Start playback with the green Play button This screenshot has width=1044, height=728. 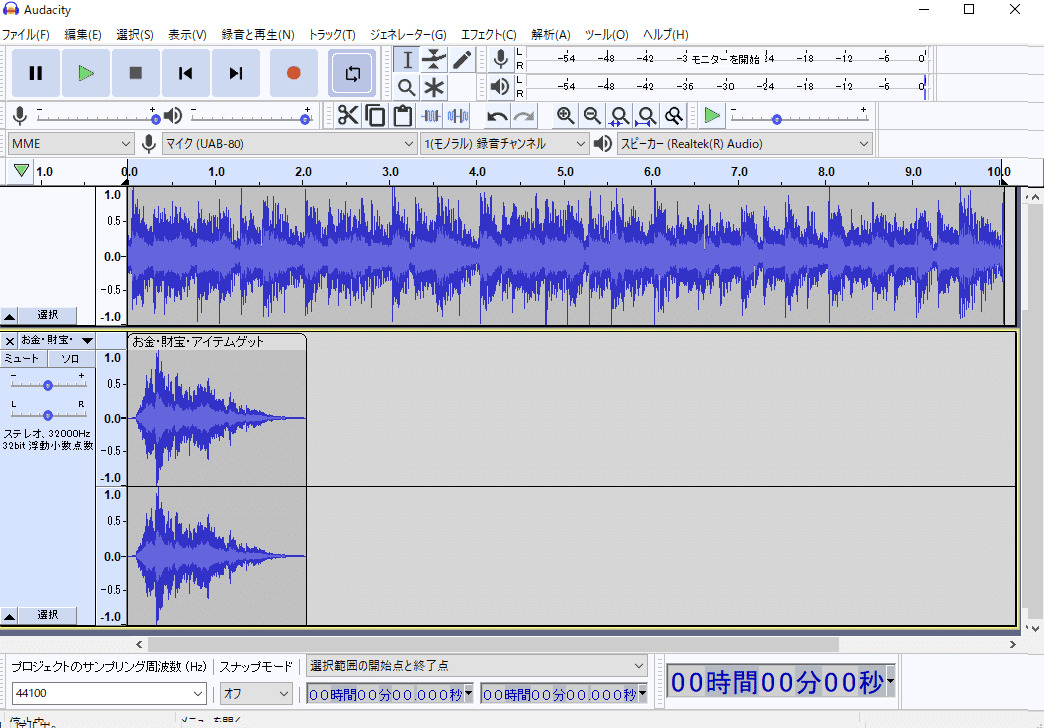86,73
